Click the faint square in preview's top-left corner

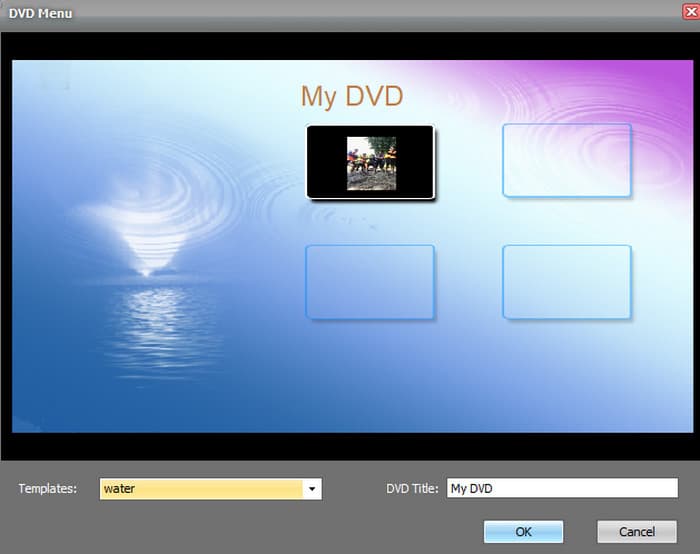tap(54, 76)
